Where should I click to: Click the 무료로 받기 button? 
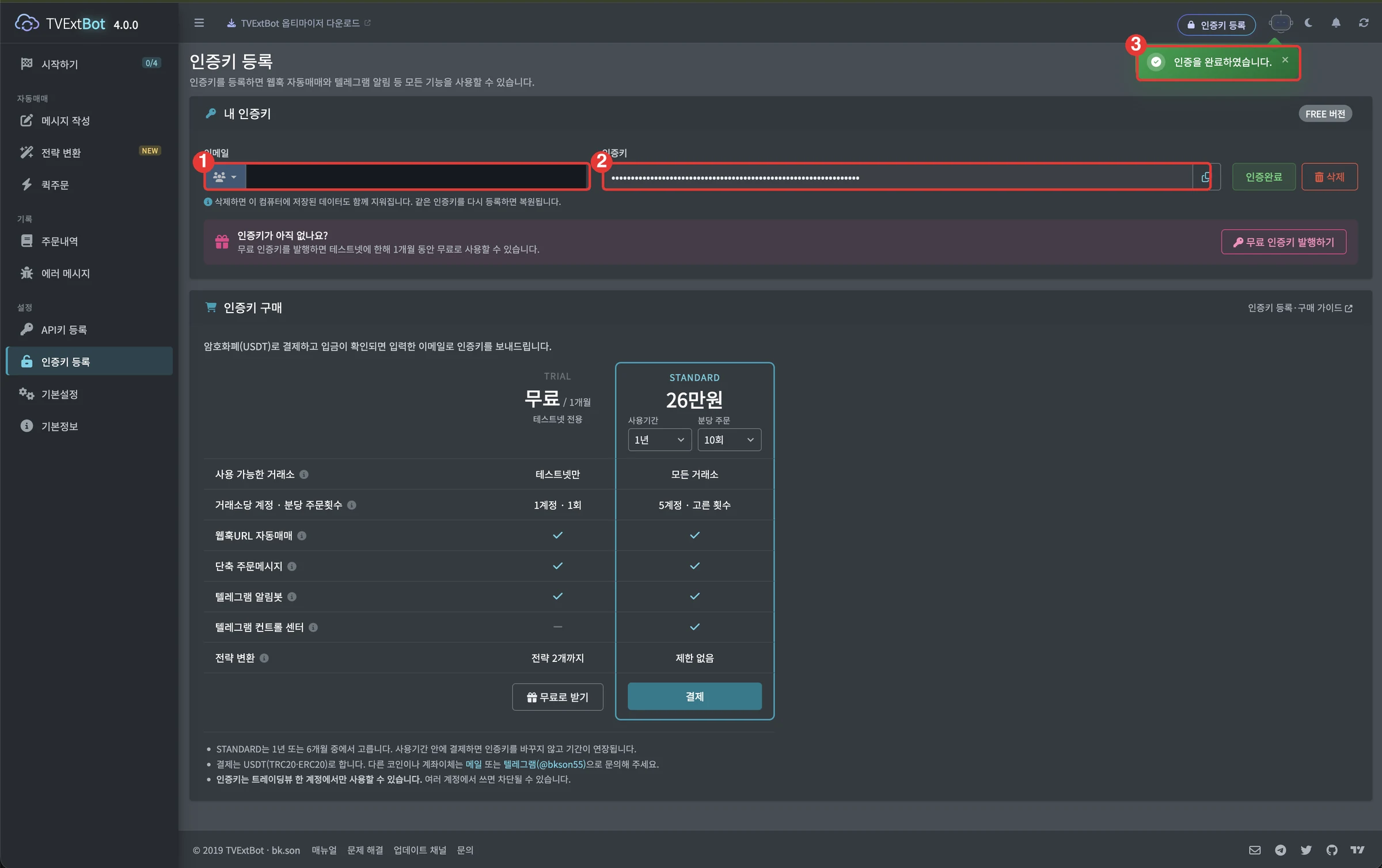pyautogui.click(x=557, y=697)
